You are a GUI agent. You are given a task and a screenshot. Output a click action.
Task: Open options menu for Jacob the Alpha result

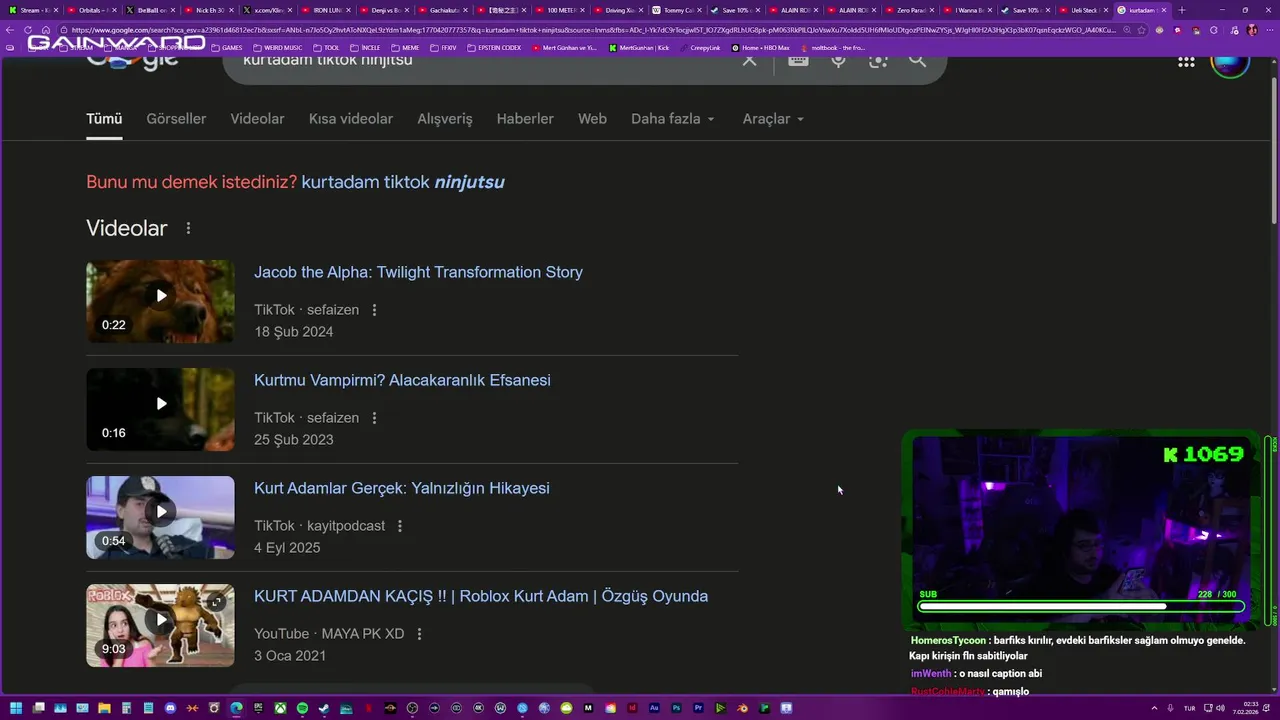pos(374,310)
